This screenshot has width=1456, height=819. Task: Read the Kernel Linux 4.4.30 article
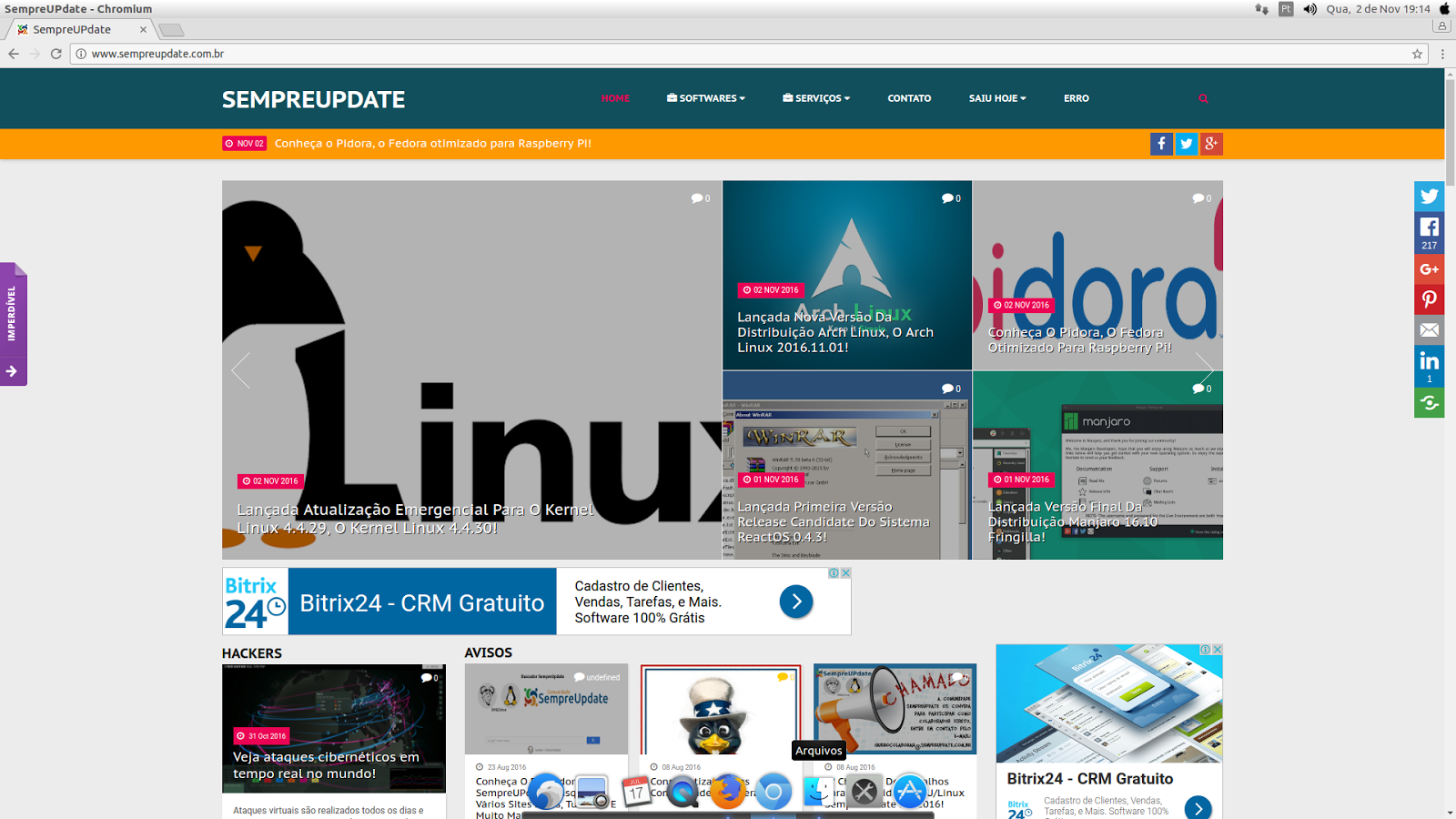click(416, 519)
